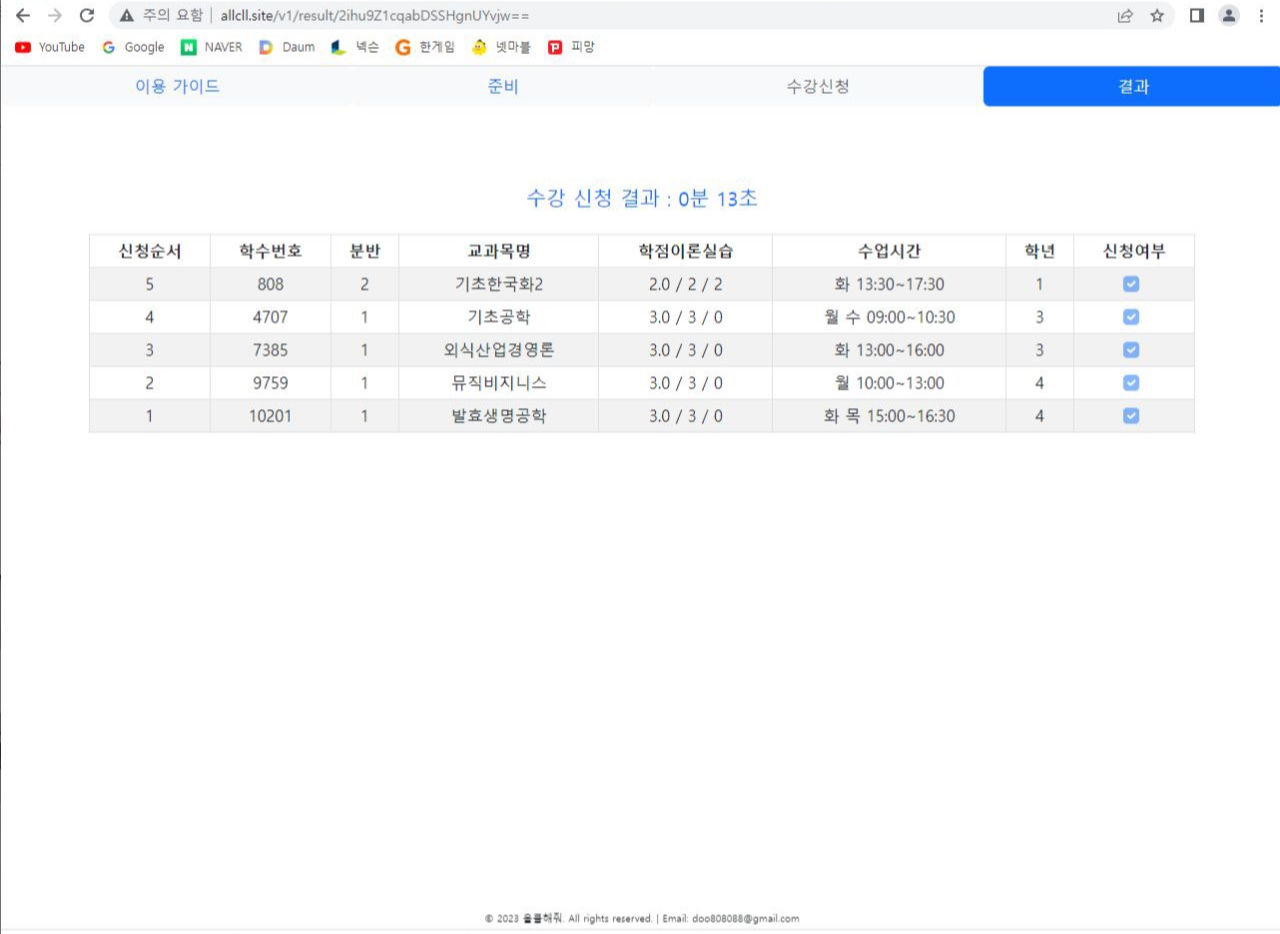The height and width of the screenshot is (934, 1280).
Task: Select course name 뮤직비지니스
Action: pyautogui.click(x=499, y=383)
